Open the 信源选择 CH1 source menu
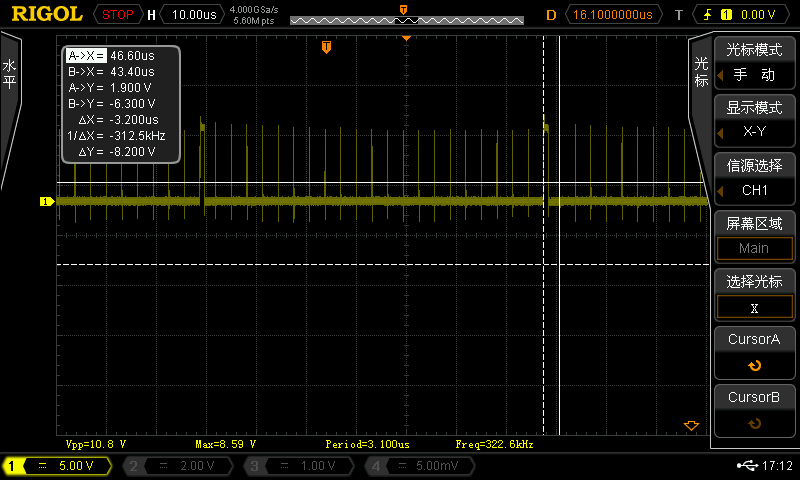This screenshot has width=800, height=480. pyautogui.click(x=754, y=178)
